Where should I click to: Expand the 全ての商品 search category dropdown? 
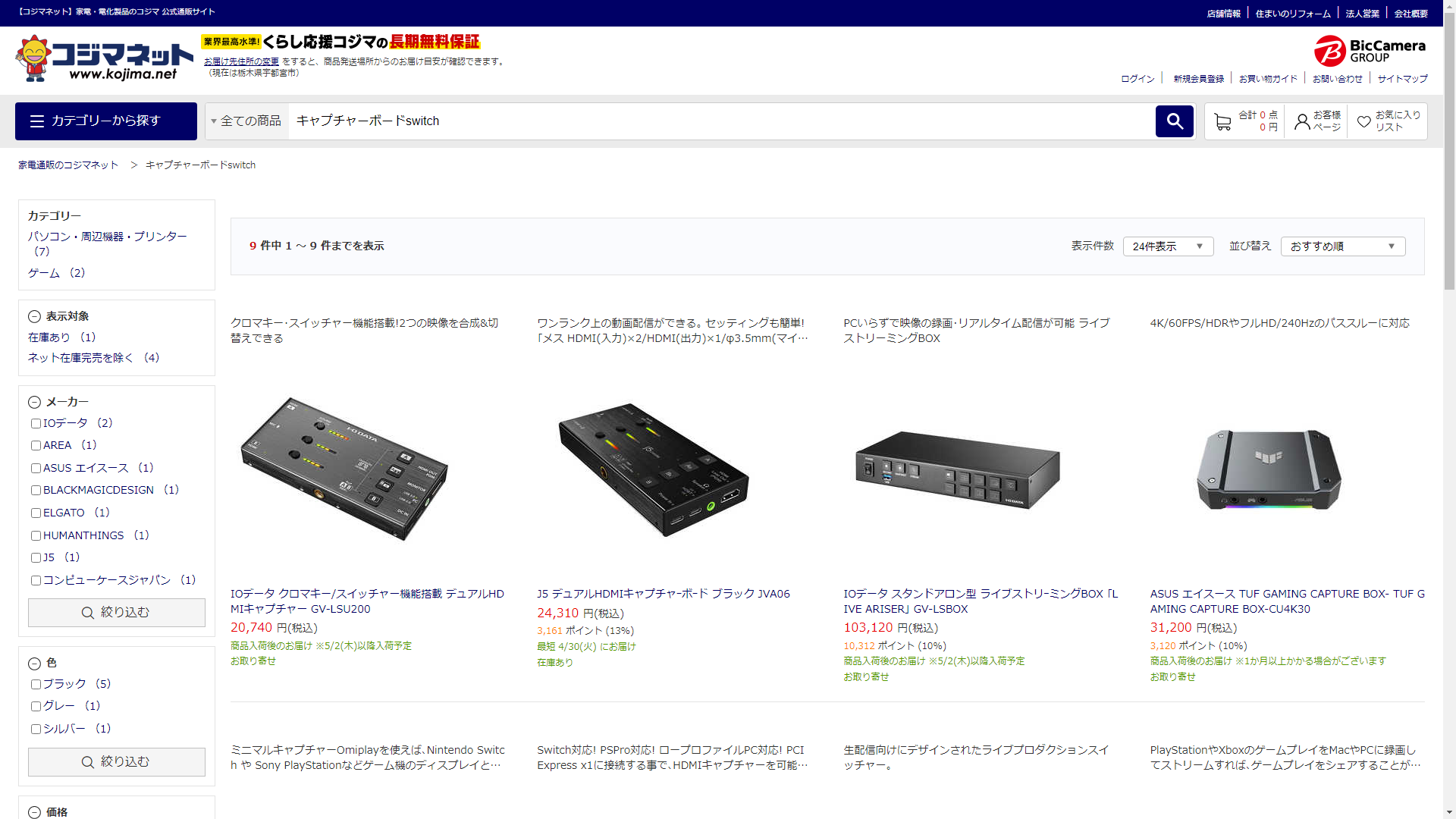[x=246, y=121]
